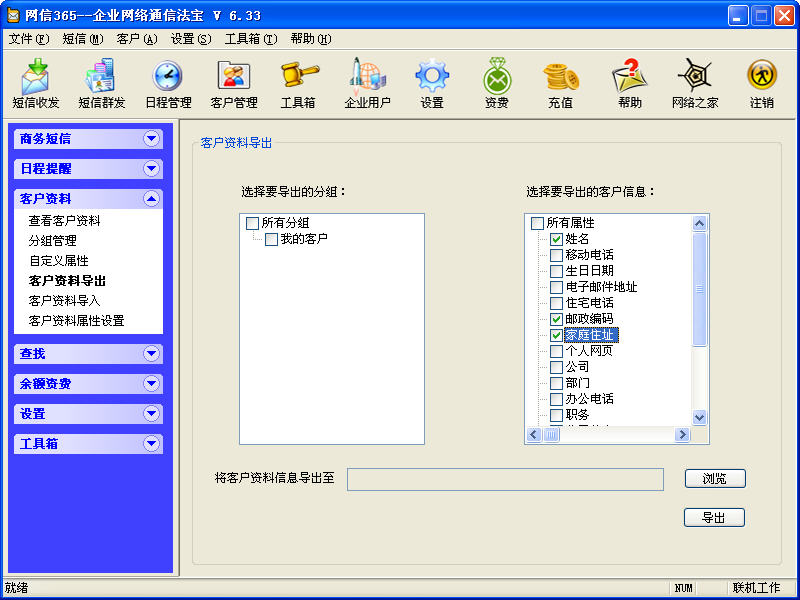Open 自定义属性 in sidebar
The image size is (800, 600).
pyautogui.click(x=59, y=261)
